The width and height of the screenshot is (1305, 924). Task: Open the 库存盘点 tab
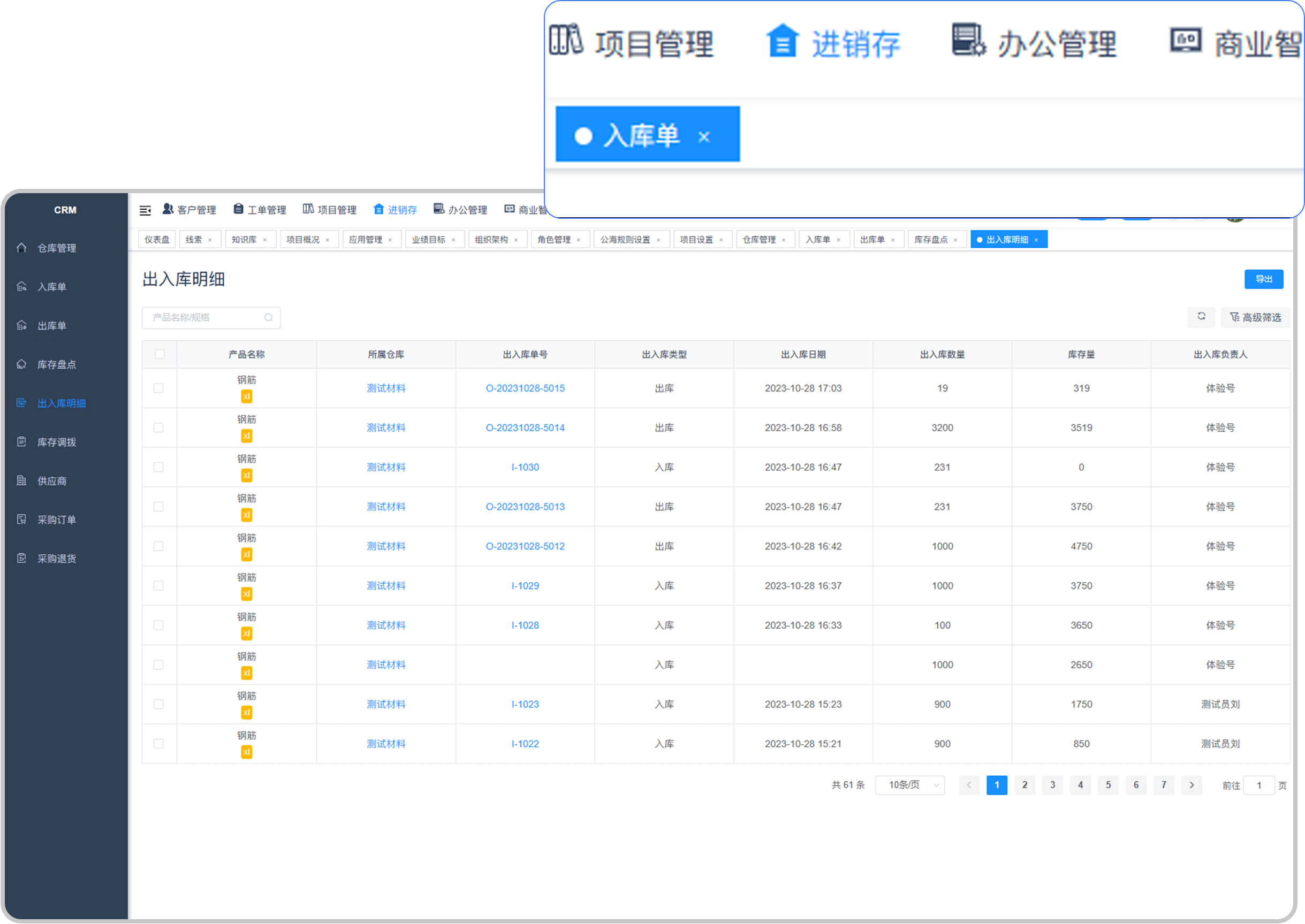932,239
